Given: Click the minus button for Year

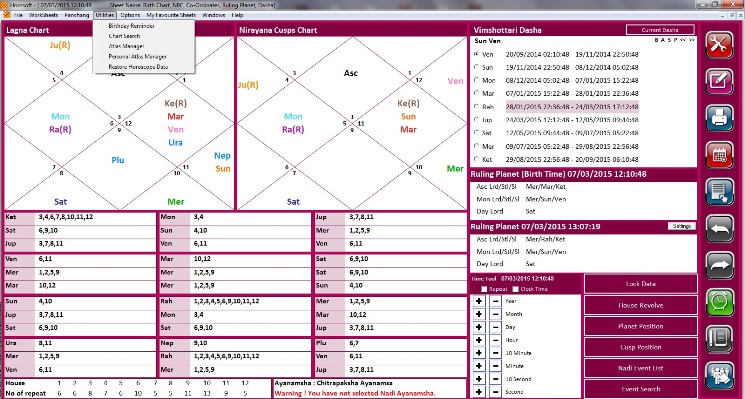Looking at the screenshot, I should [x=495, y=301].
